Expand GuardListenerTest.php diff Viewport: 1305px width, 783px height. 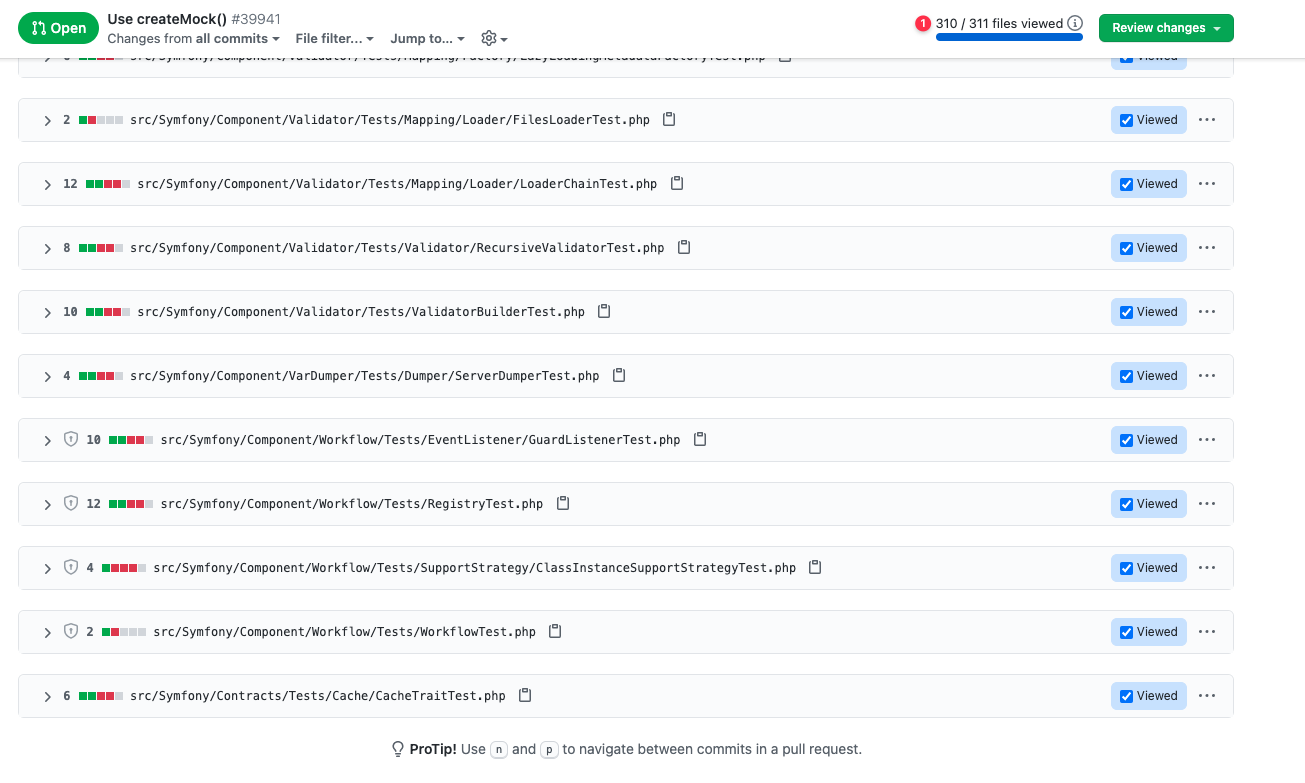tap(47, 440)
